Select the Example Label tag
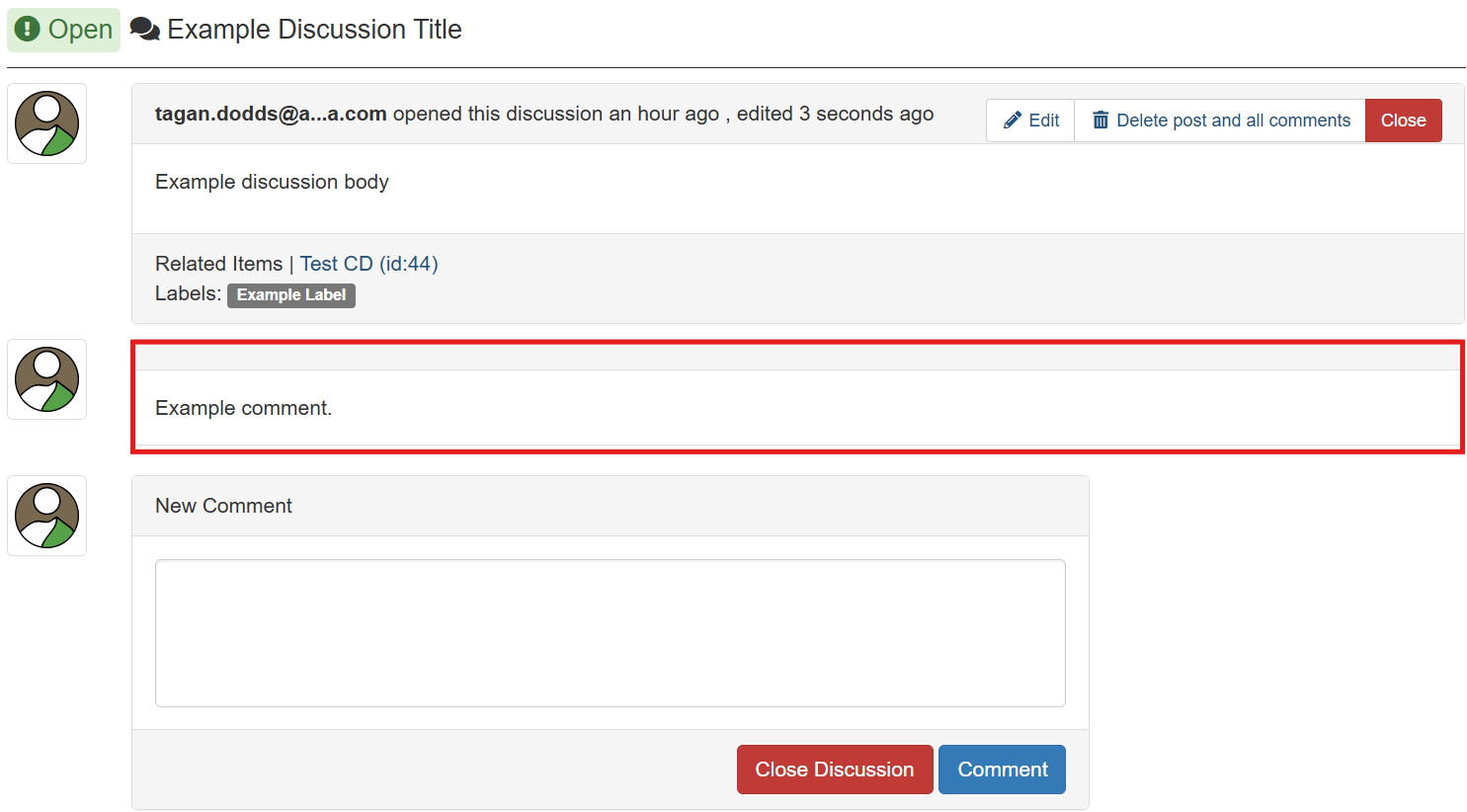This screenshot has height=812, width=1467. [291, 295]
